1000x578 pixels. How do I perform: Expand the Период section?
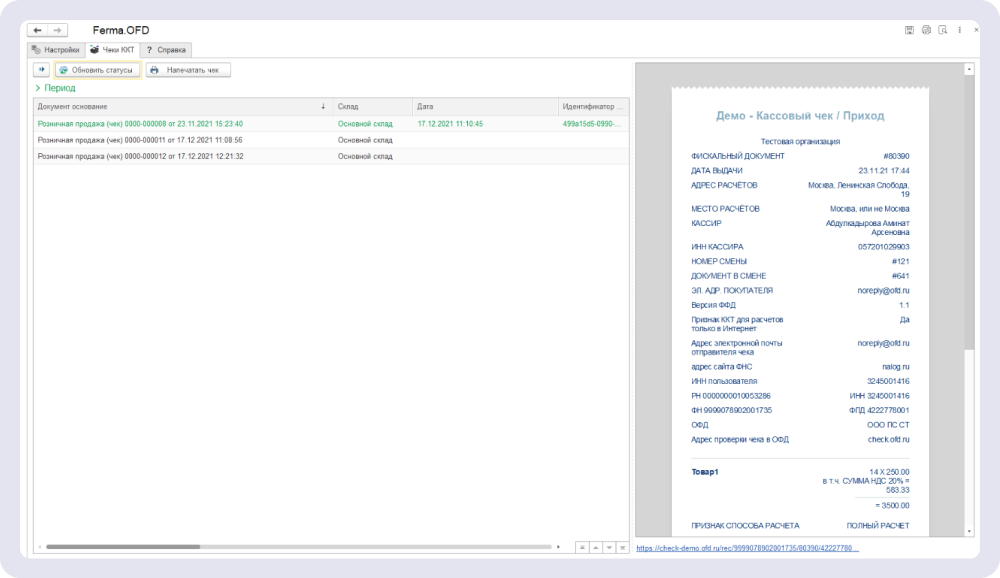pos(55,88)
